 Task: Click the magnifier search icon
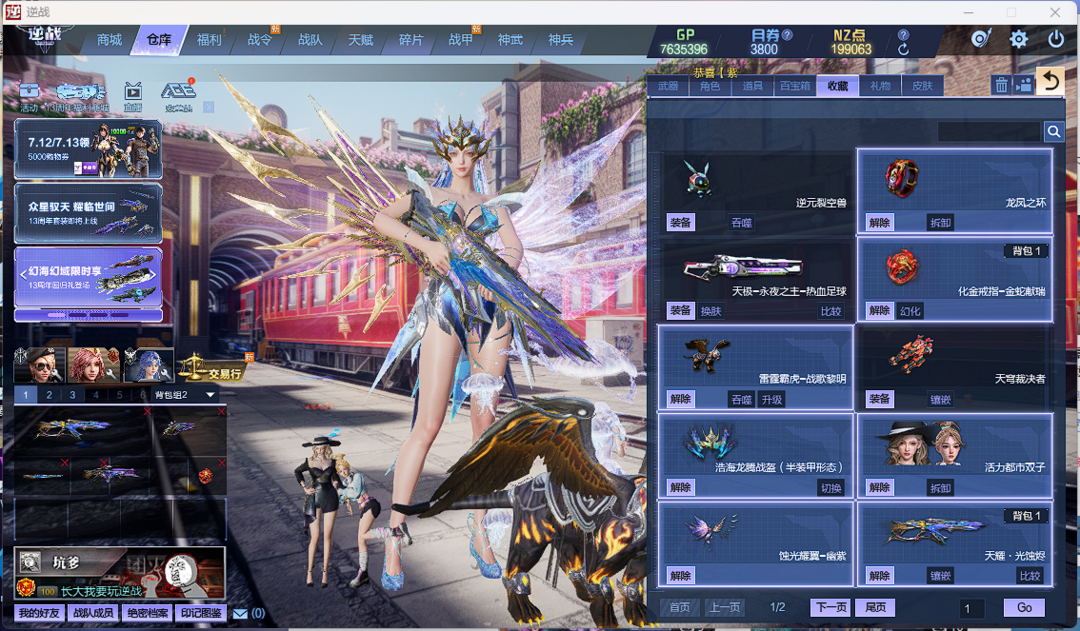(x=1054, y=131)
